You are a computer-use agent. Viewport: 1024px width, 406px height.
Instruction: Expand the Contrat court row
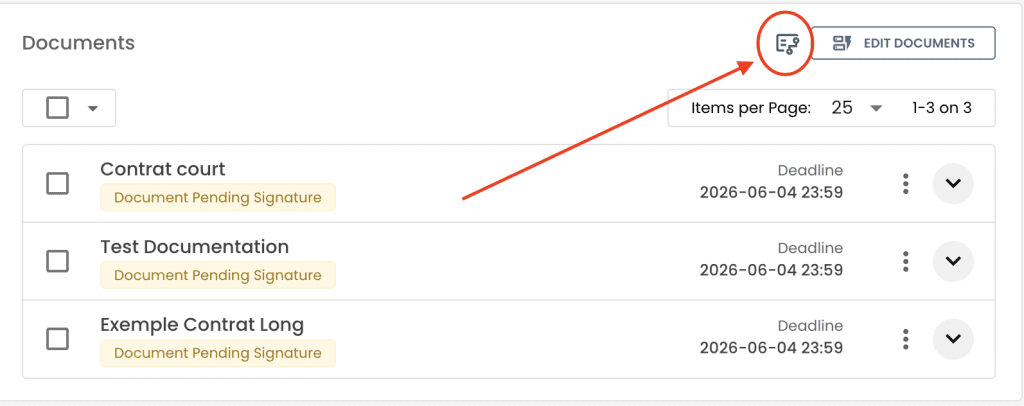coord(953,183)
